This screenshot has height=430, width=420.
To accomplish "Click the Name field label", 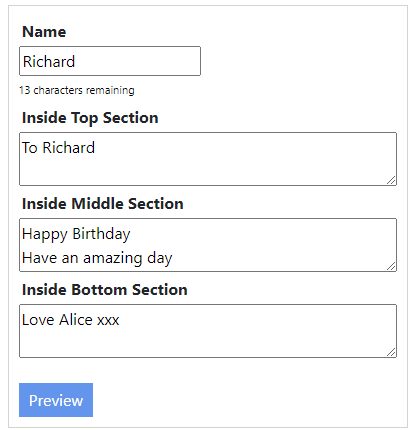I will [44, 32].
